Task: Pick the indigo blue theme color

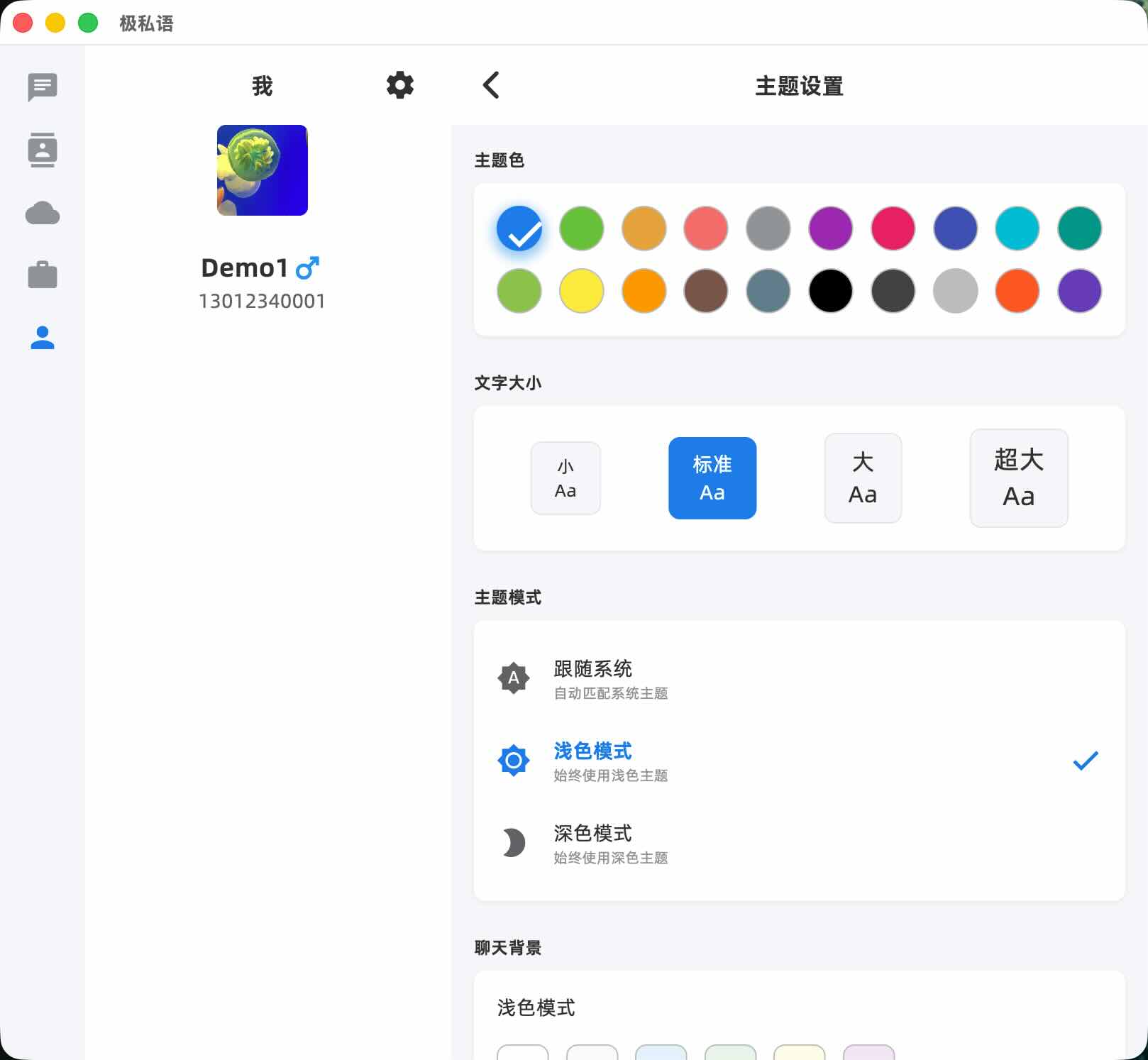Action: [x=956, y=228]
